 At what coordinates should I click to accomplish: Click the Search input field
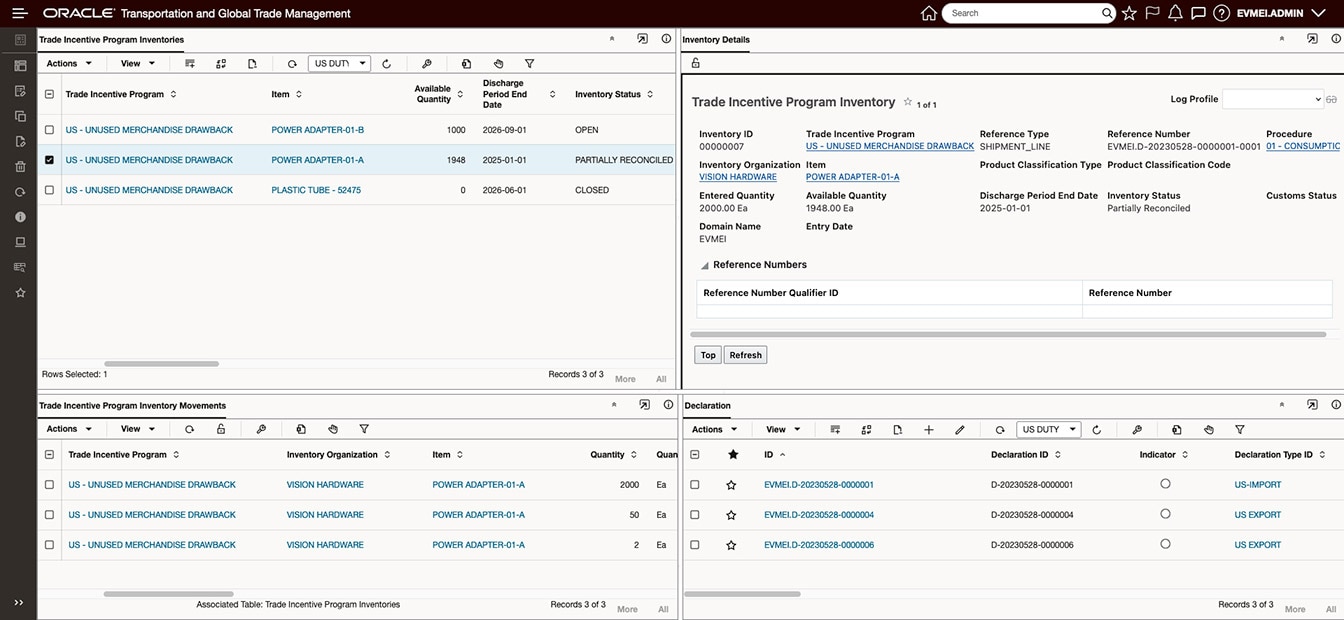1022,13
